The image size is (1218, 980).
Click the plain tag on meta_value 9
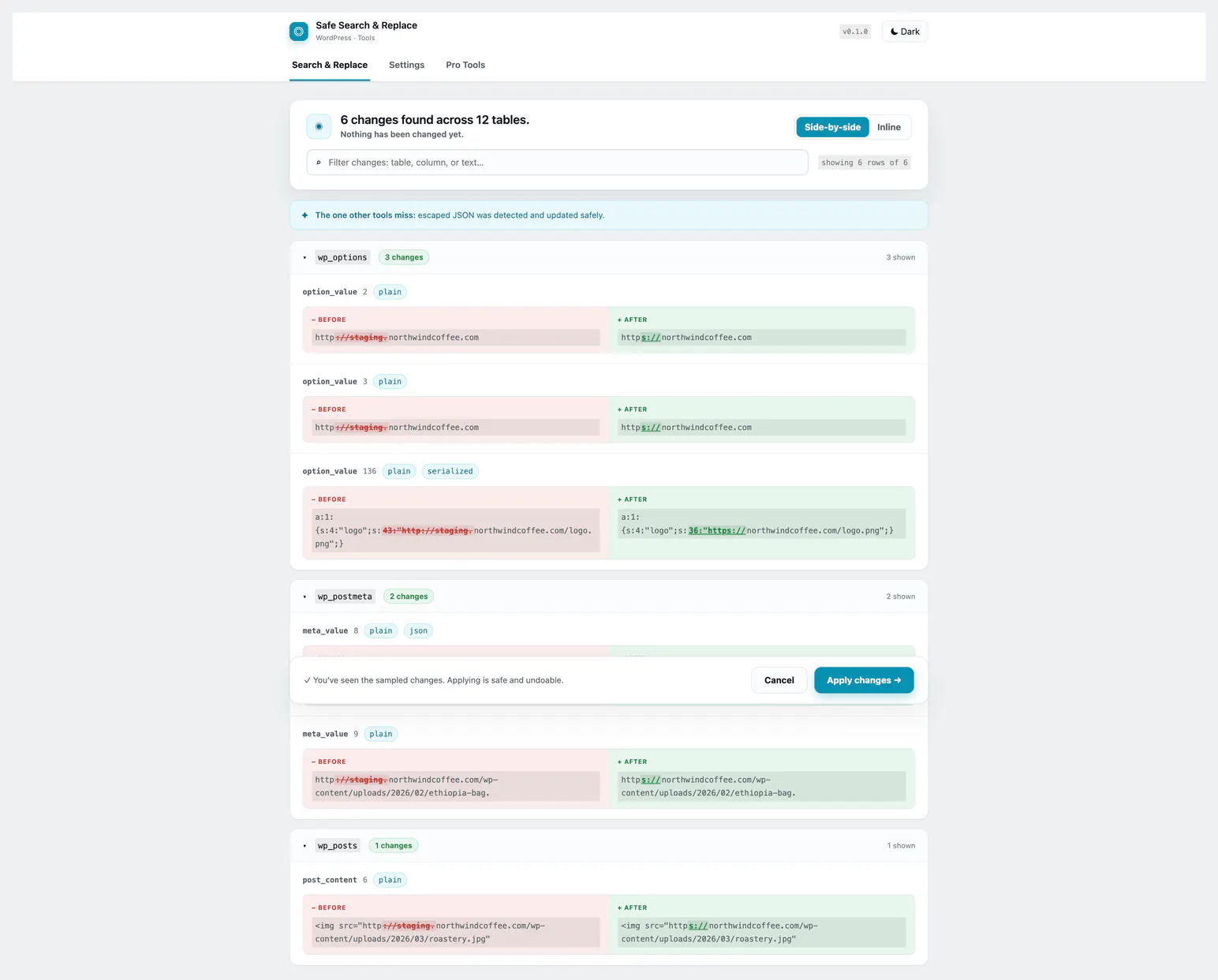(381, 734)
